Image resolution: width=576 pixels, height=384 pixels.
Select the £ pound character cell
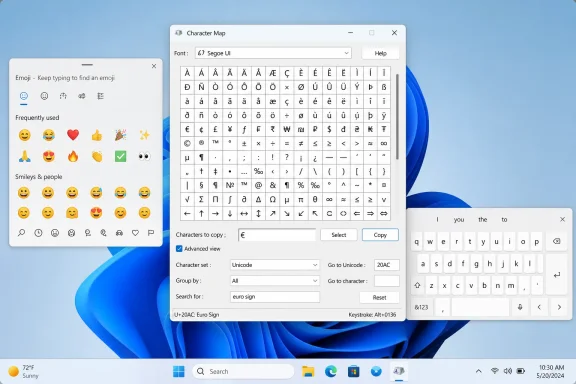click(216, 129)
